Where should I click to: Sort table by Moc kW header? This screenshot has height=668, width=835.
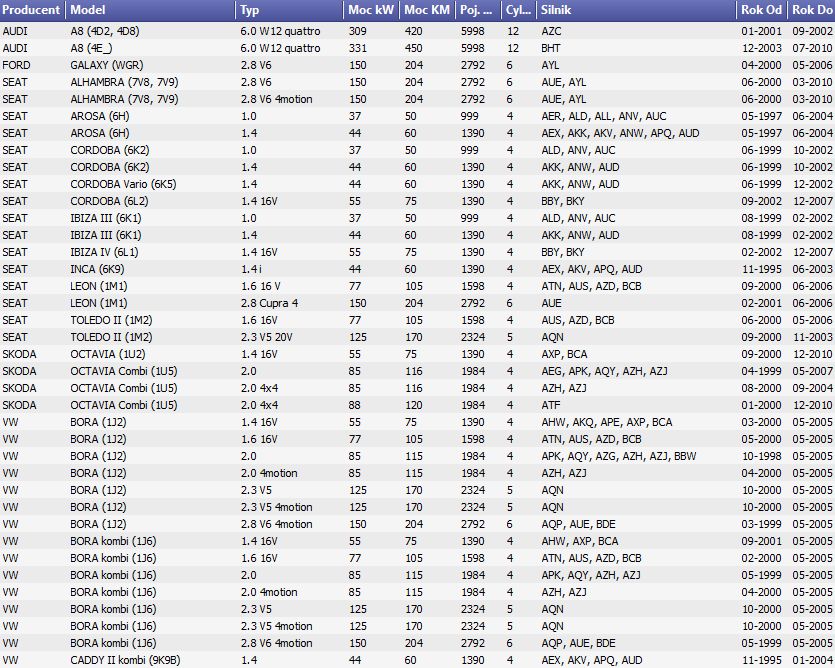(x=371, y=10)
